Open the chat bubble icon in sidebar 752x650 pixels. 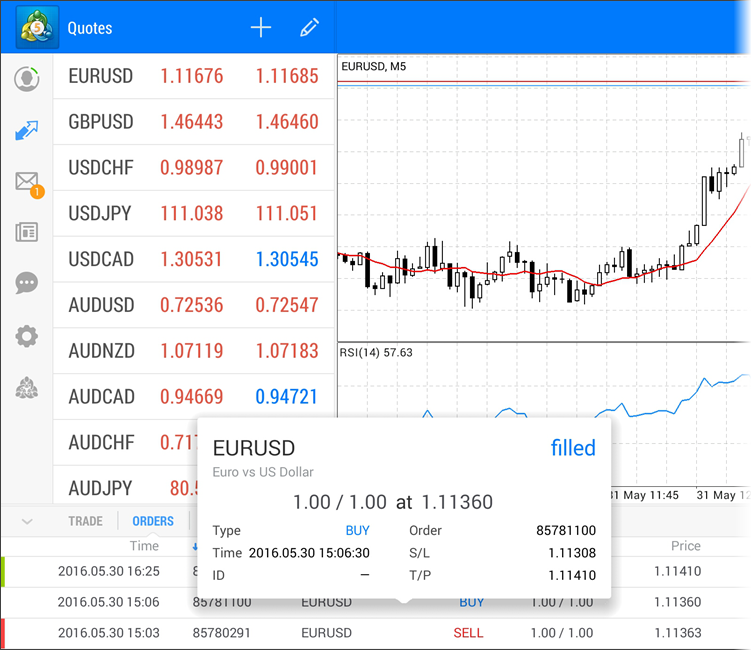(27, 284)
